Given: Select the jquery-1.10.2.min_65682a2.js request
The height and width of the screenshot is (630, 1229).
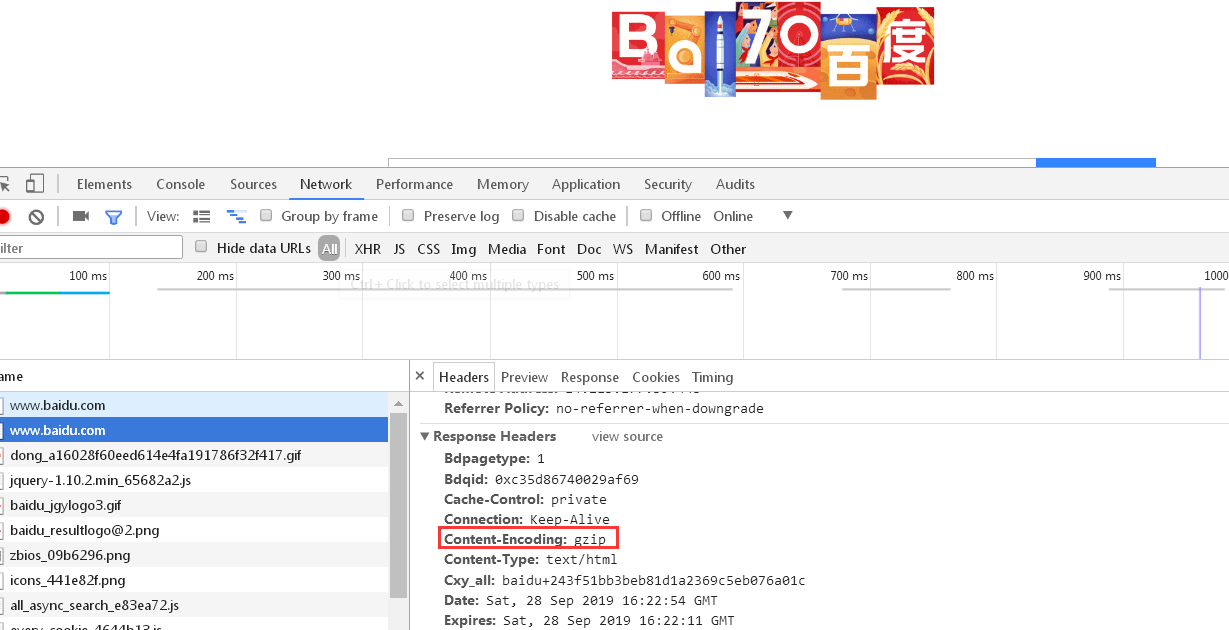Looking at the screenshot, I should point(194,480).
